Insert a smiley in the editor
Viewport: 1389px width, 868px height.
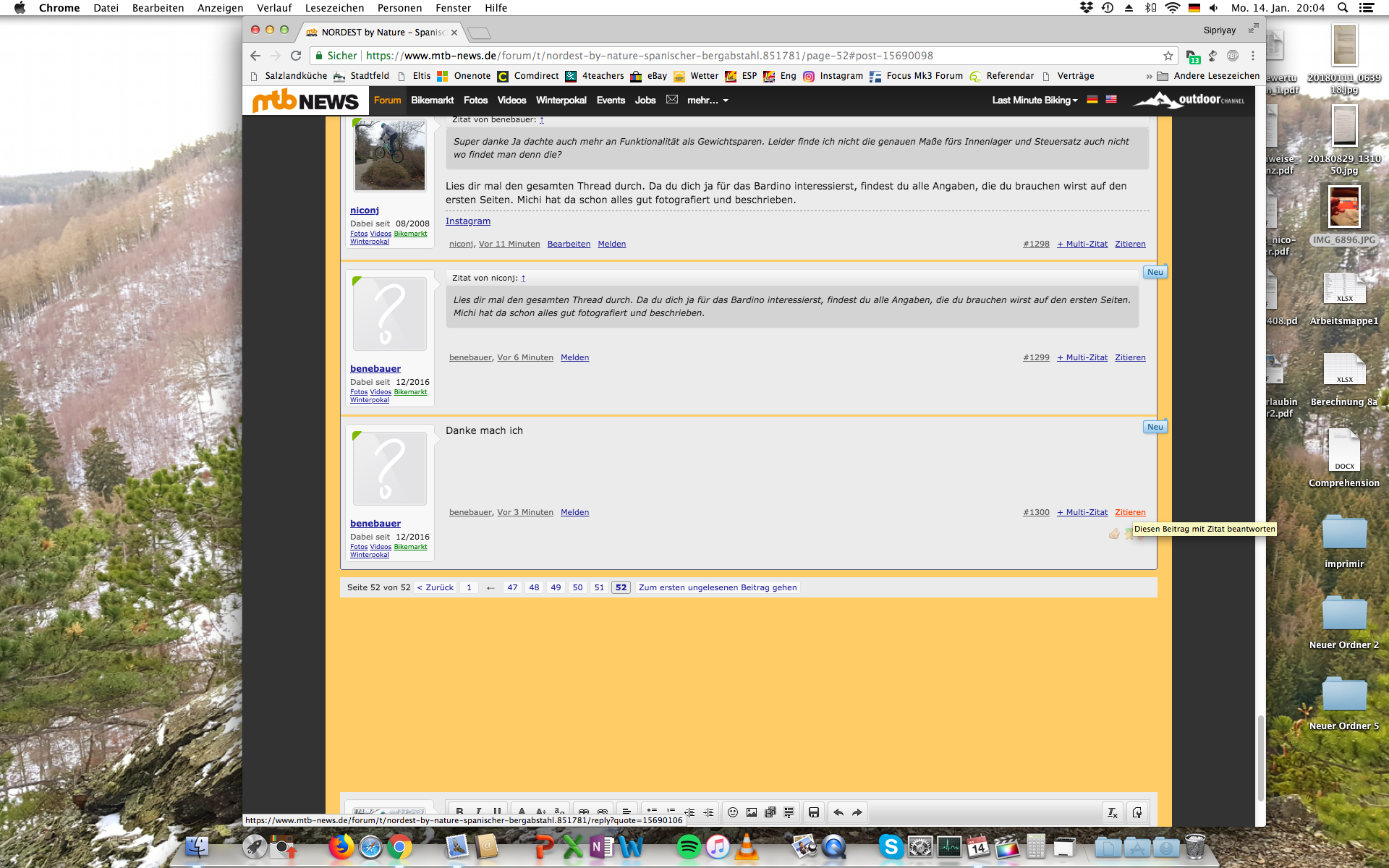point(732,812)
